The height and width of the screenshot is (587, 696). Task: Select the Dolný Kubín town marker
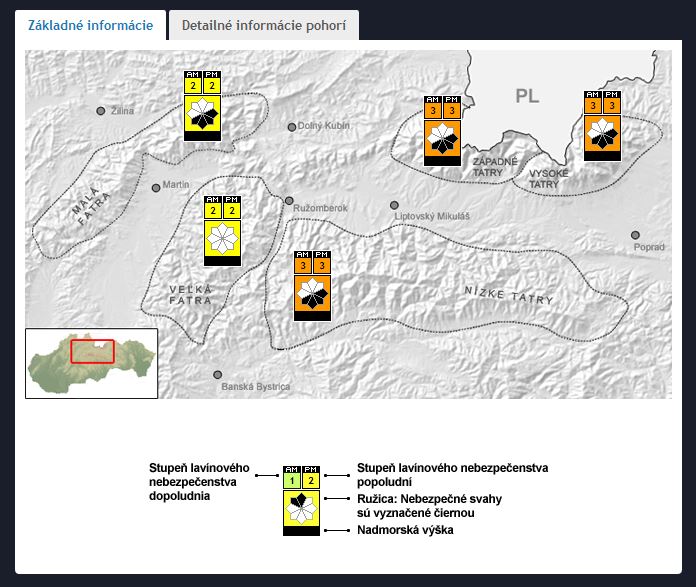pos(292,127)
